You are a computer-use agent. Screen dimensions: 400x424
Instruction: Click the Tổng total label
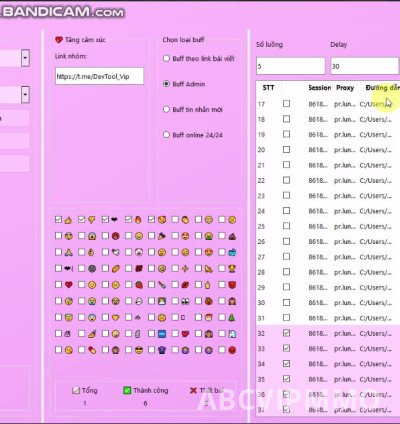(x=89, y=390)
